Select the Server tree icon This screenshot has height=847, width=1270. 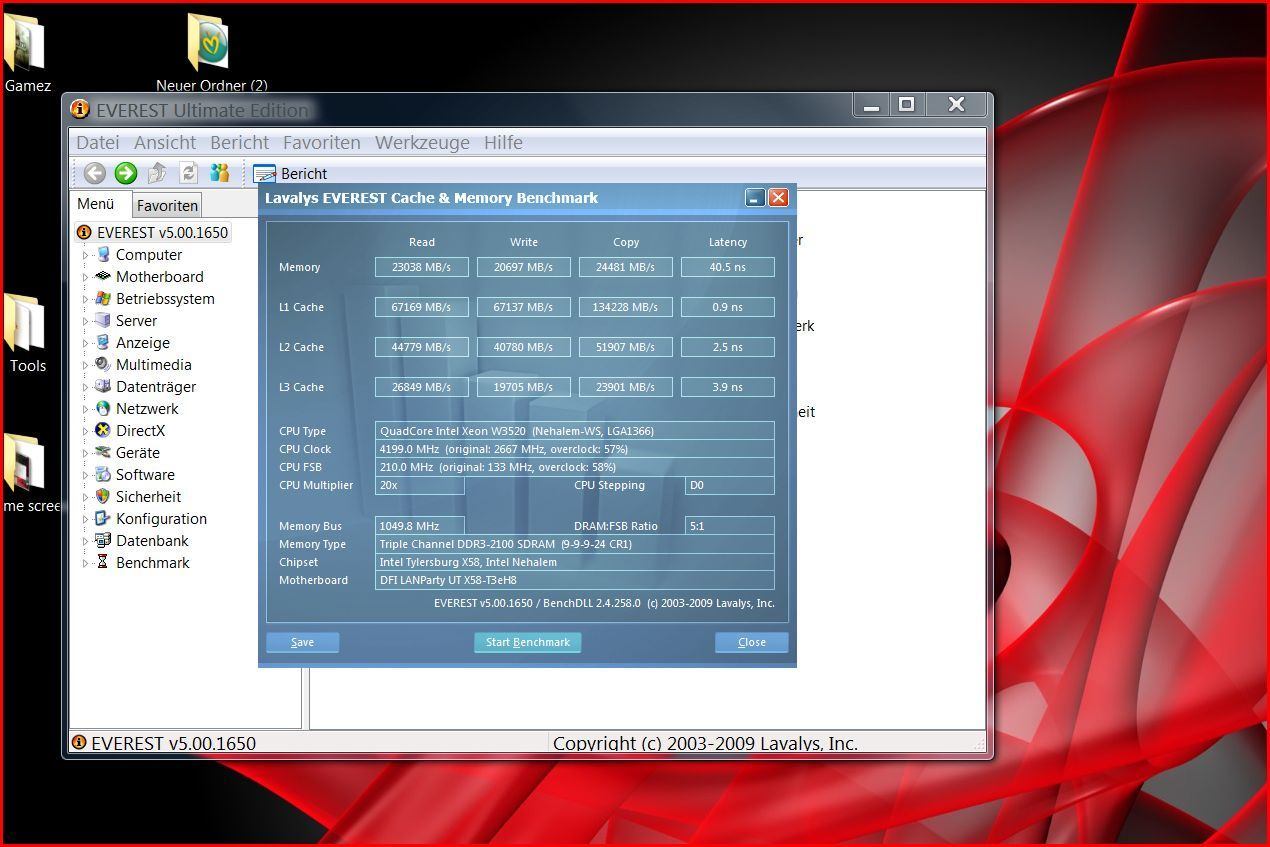pos(102,321)
